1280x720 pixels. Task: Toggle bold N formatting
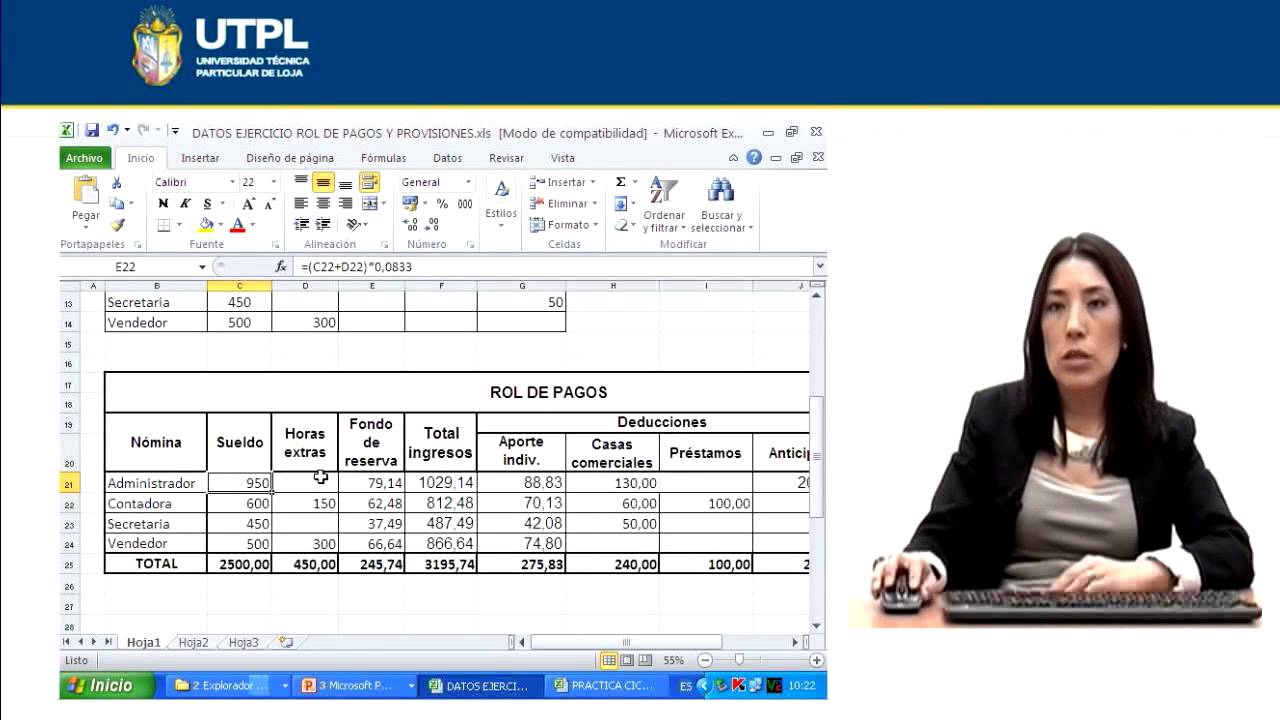click(x=163, y=204)
